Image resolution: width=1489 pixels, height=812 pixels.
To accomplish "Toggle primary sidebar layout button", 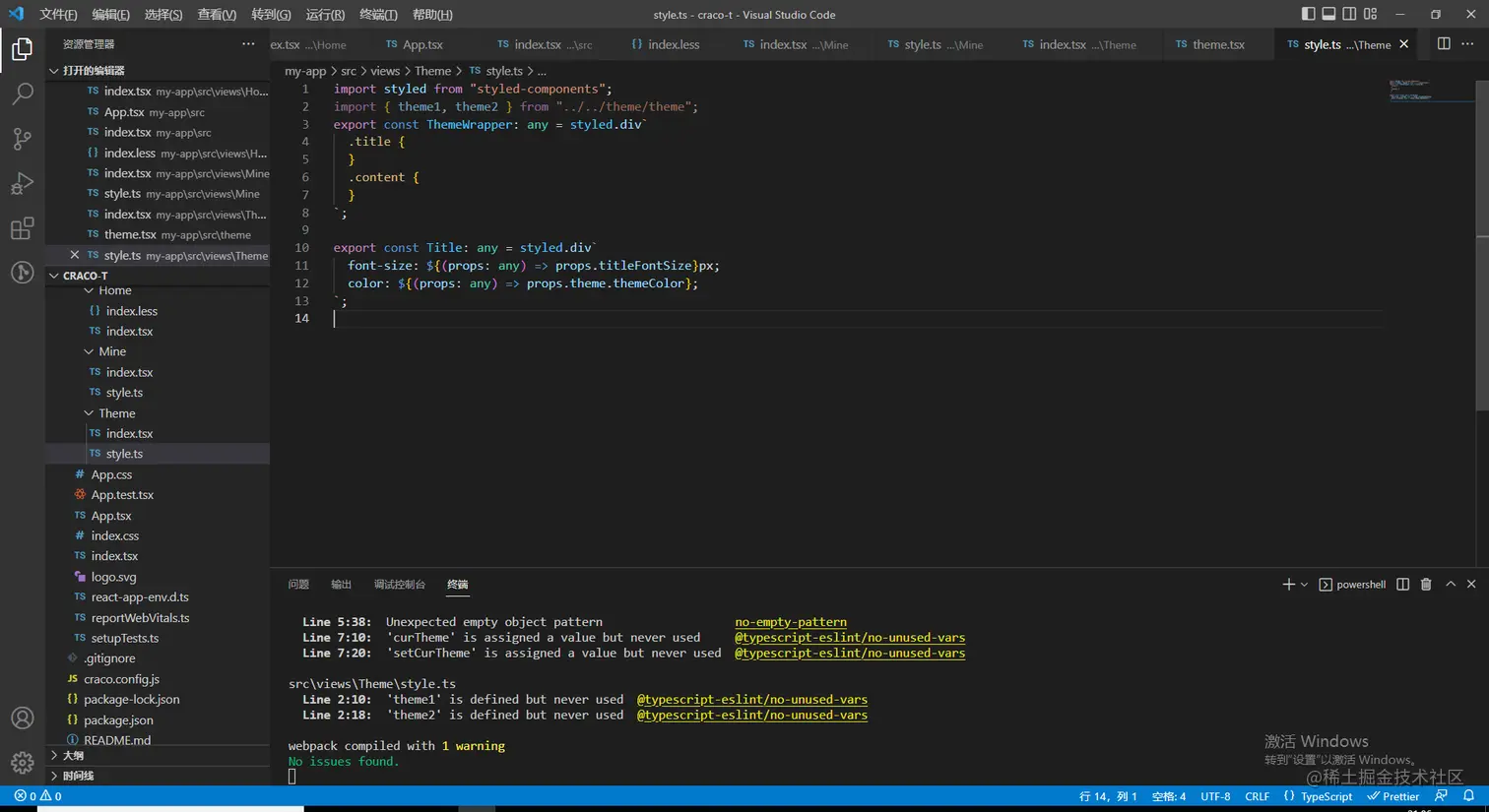I will pyautogui.click(x=1308, y=14).
